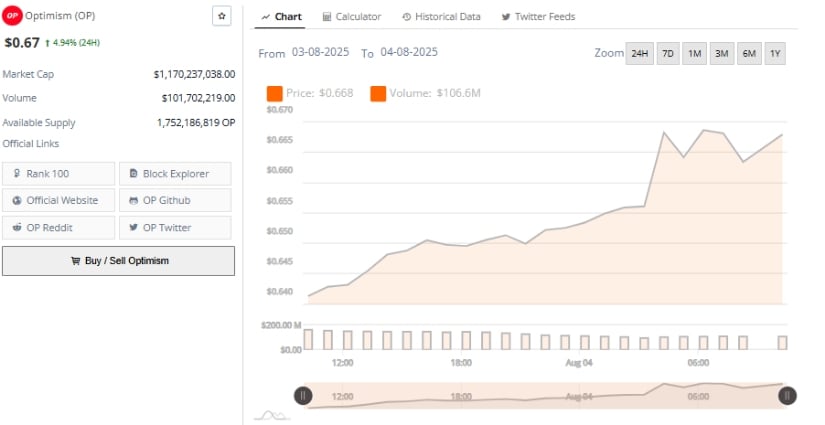The width and height of the screenshot is (825, 425).
Task: Click the 18:00 x-axis label on main chart
Action: point(461,363)
